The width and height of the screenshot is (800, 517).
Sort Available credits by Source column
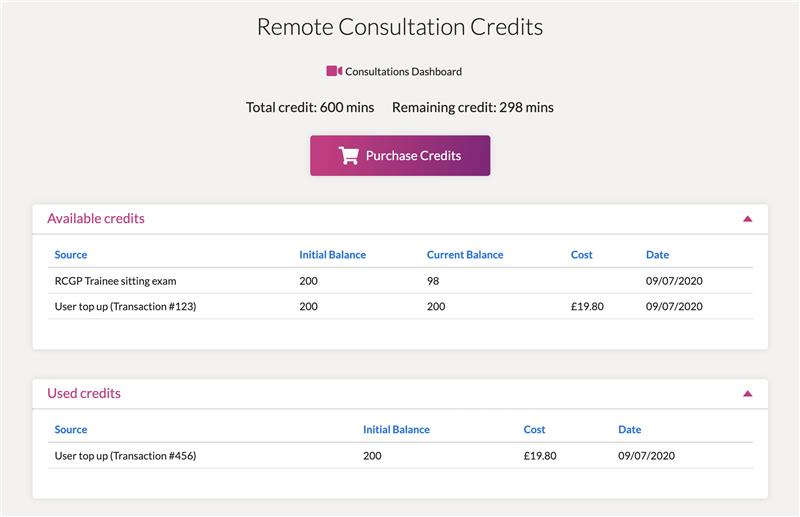tap(71, 255)
